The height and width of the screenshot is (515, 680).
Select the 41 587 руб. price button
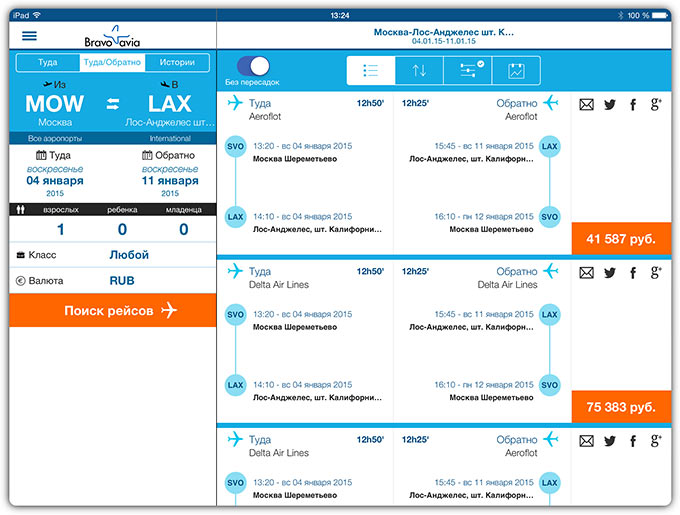click(x=621, y=238)
